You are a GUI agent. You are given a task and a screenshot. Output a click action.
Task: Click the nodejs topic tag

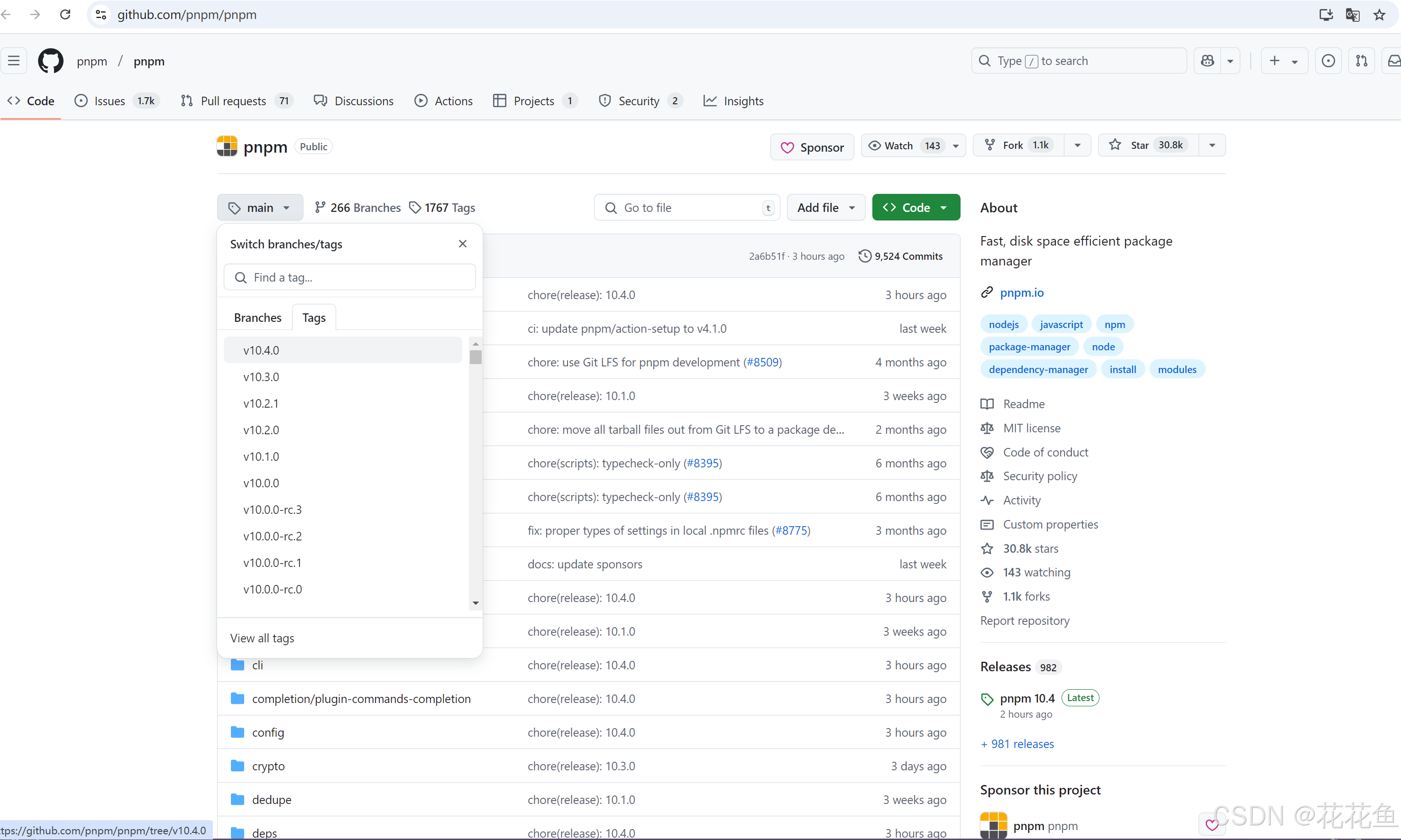pos(1004,324)
